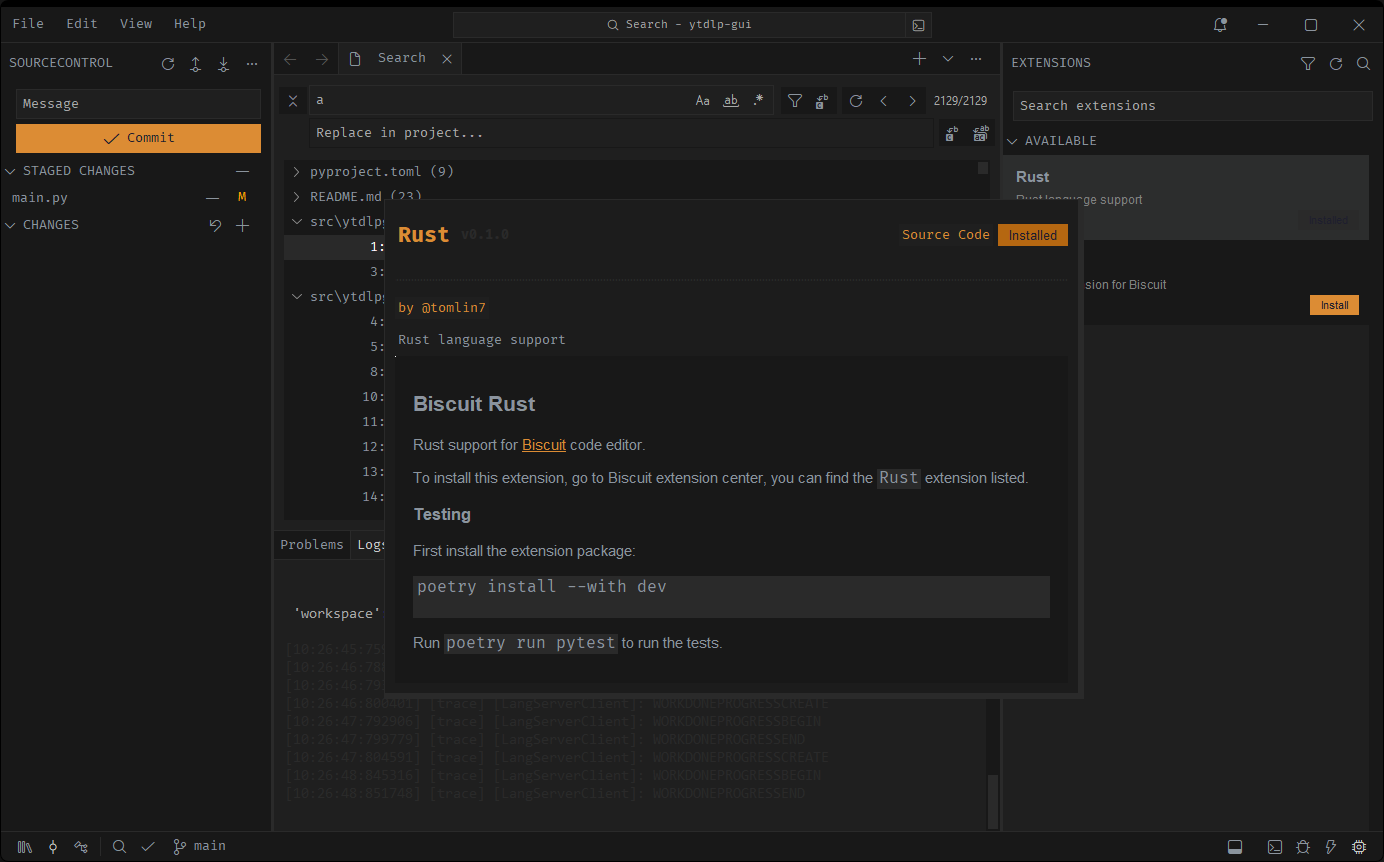Click the checkmark icon in status bar
This screenshot has height=862, width=1384.
pyautogui.click(x=148, y=847)
